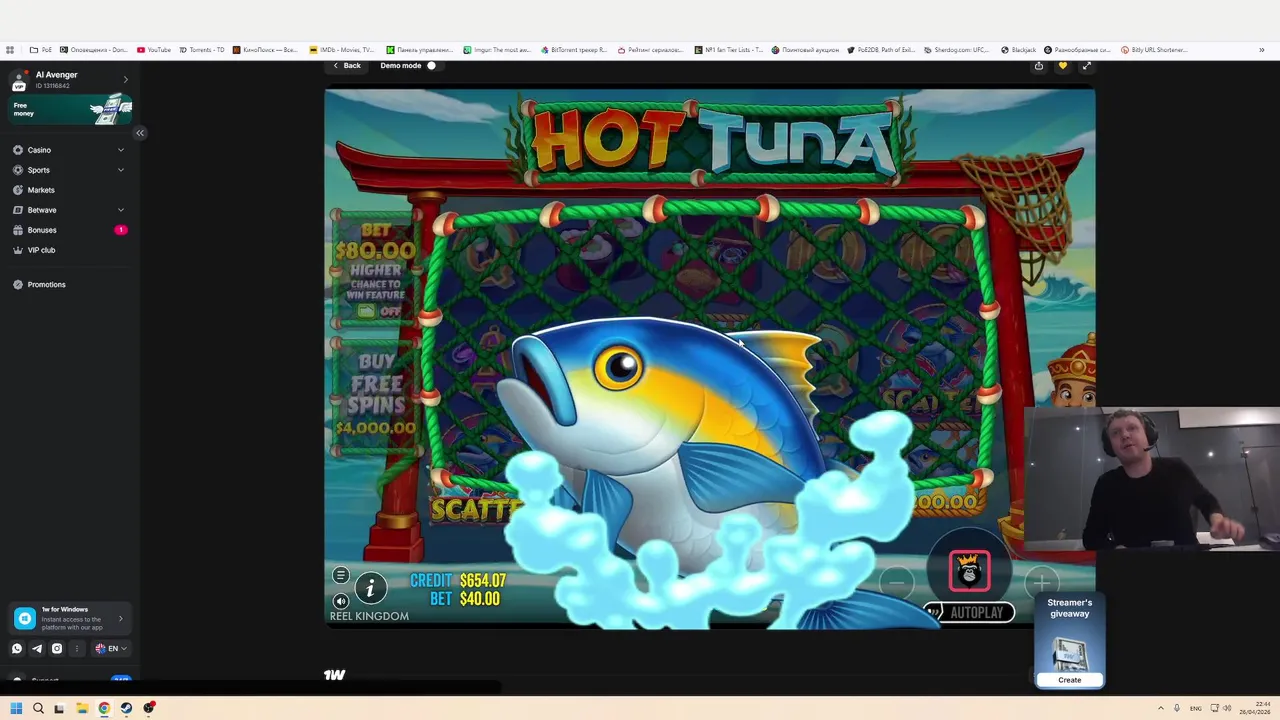Screen dimensions: 1280x720
Task: Open Windows taskbar search
Action: 38,708
